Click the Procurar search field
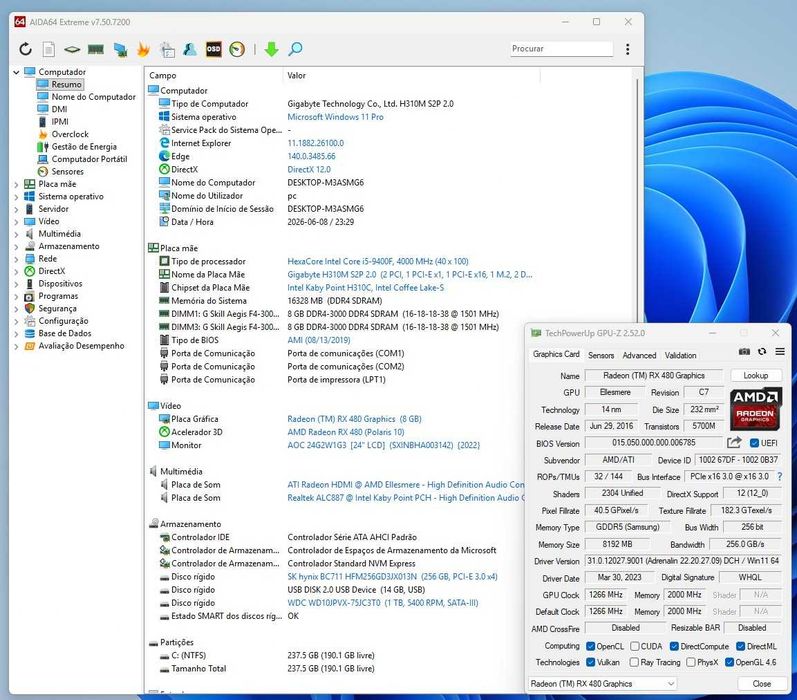This screenshot has height=700, width=797. [561, 49]
